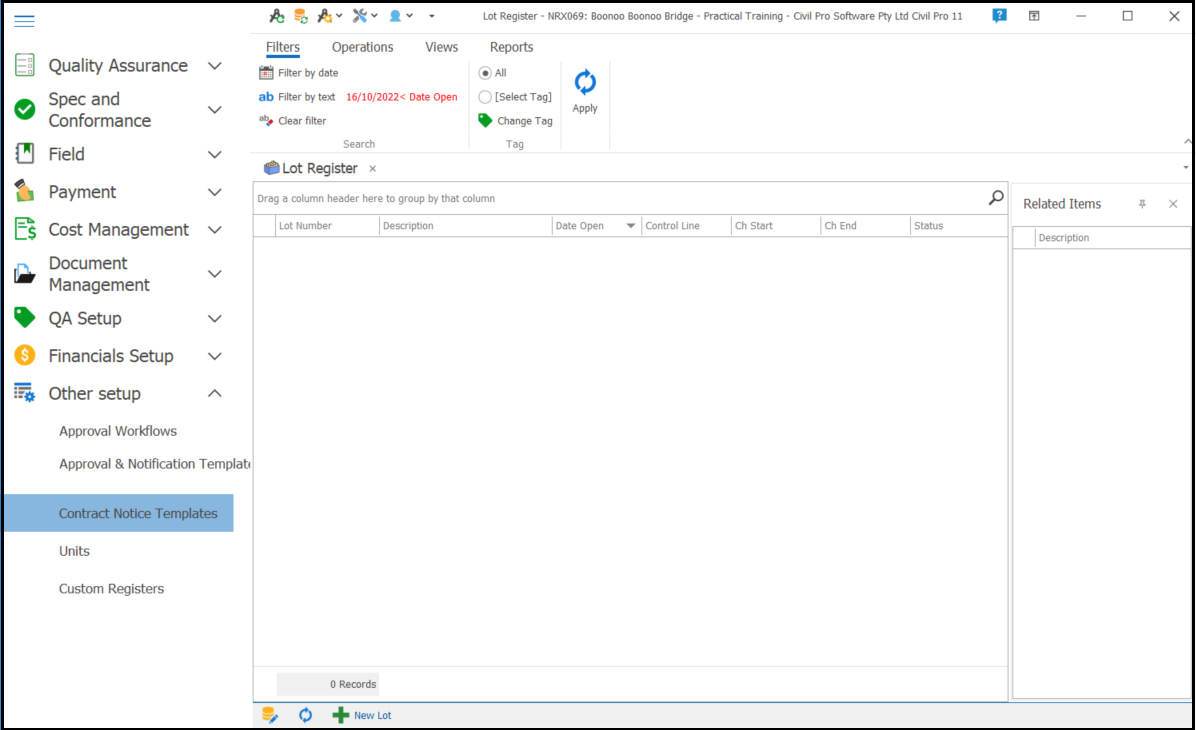Pin the Related Items panel
Viewport: 1196px width, 730px height.
click(x=1142, y=204)
